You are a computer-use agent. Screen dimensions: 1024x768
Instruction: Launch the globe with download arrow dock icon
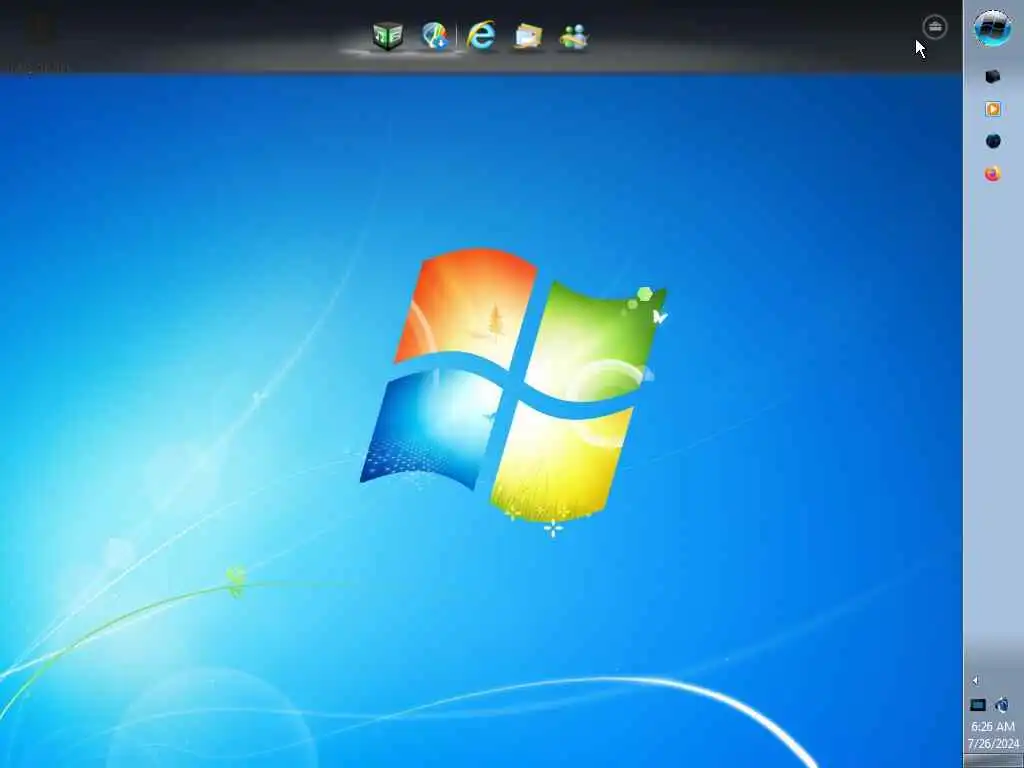pos(435,36)
